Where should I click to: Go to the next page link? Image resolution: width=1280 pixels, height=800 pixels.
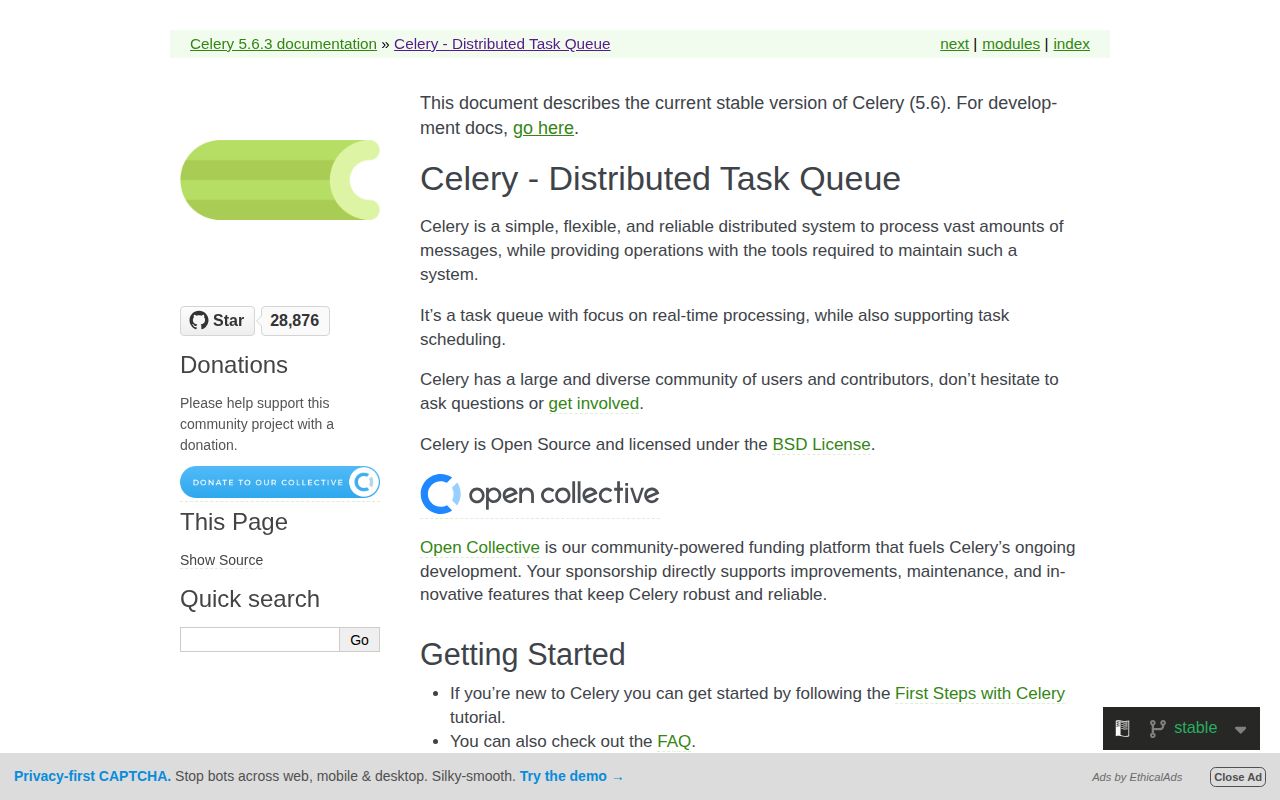coord(954,44)
